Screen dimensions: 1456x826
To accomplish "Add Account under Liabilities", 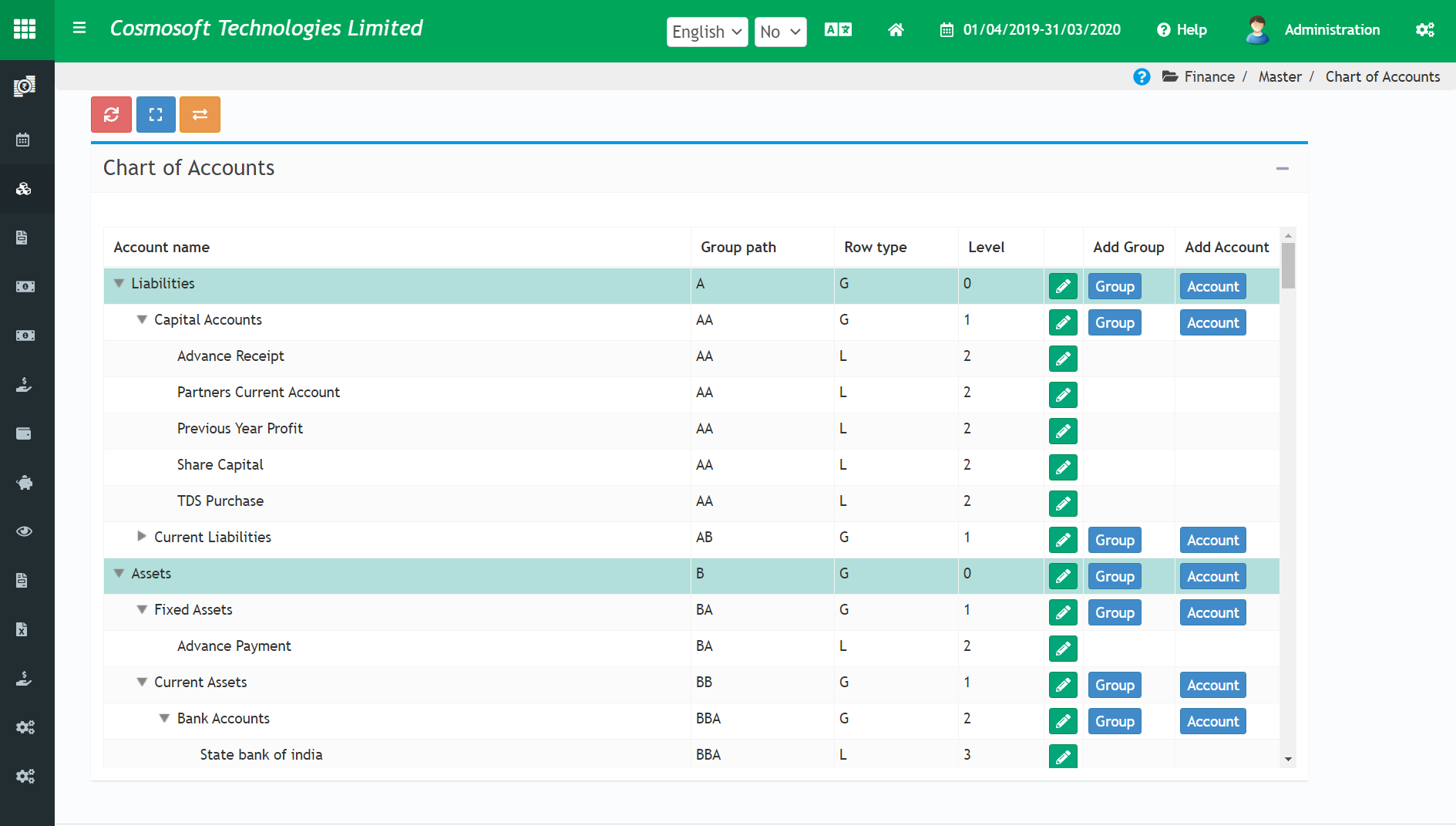I will [1212, 286].
